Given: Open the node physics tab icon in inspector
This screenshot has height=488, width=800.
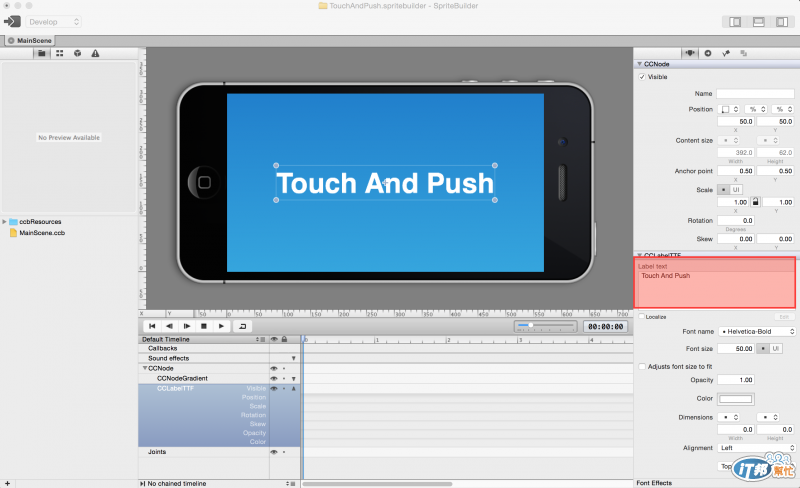Looking at the screenshot, I should point(726,53).
